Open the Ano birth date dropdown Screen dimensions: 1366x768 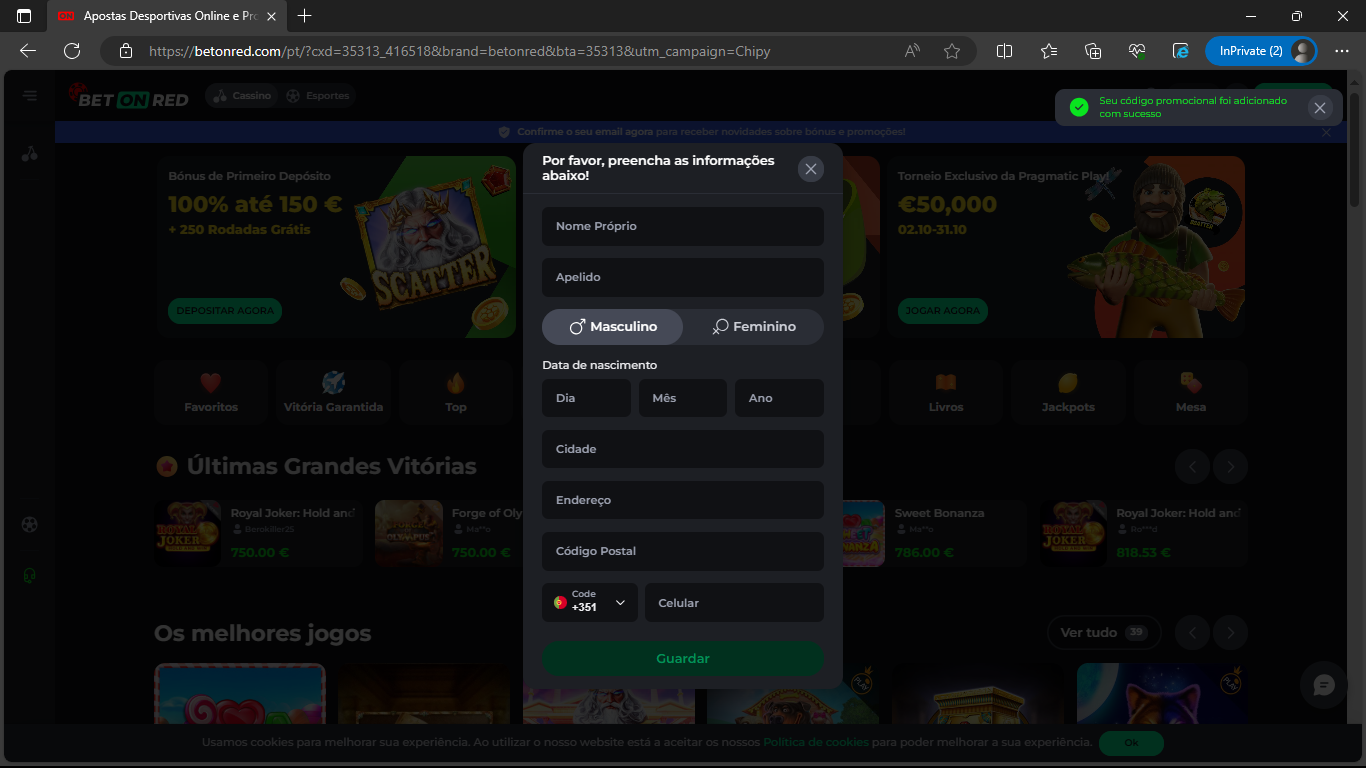779,398
